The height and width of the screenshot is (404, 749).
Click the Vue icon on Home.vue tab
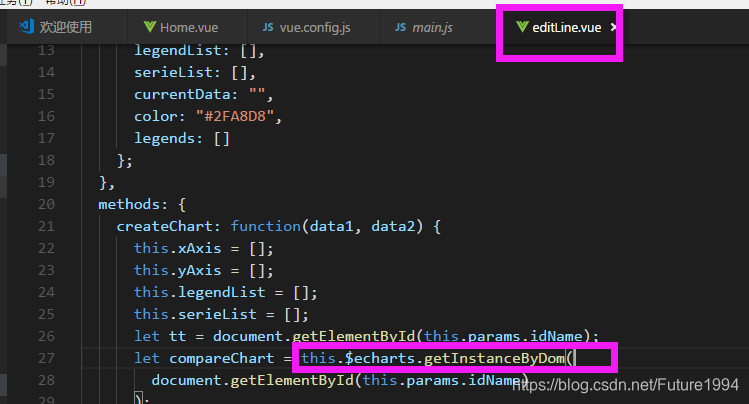150,27
